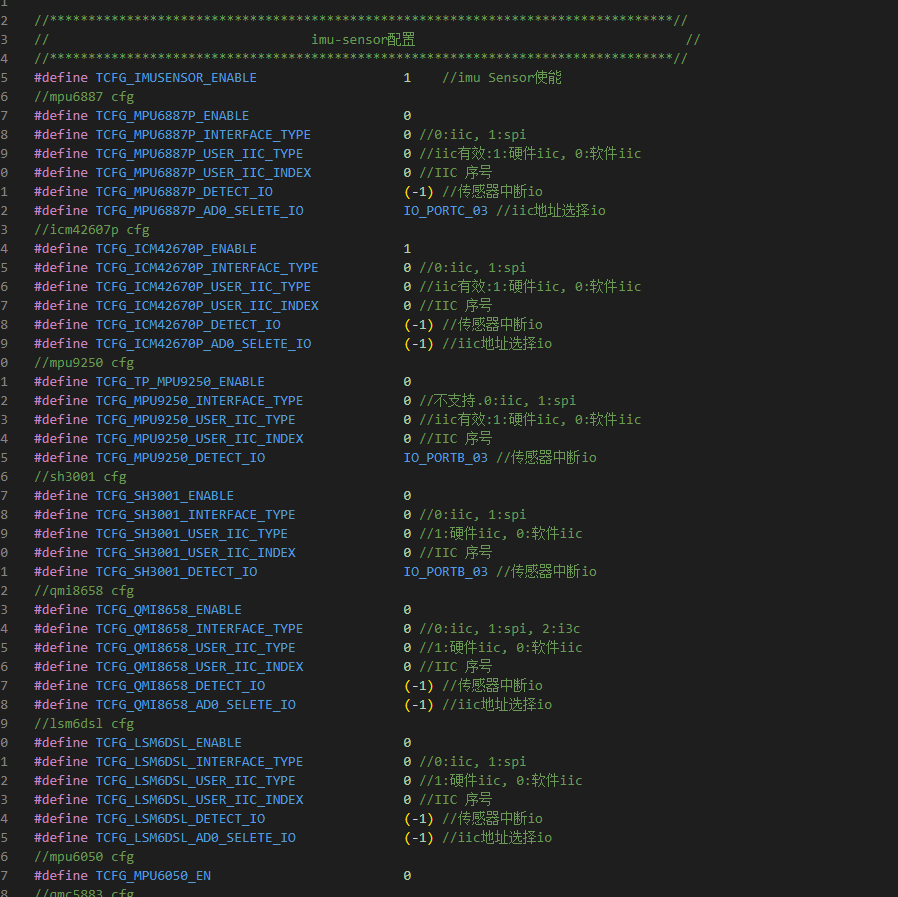
Task: Click IO_PORTB_03 on the TCFG_MPU9250_DETECT_IO line
Action: point(446,457)
